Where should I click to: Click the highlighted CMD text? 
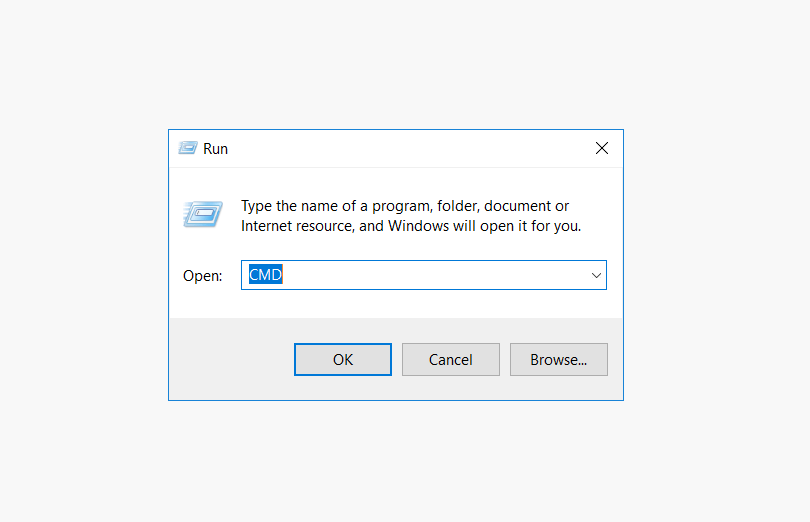click(266, 274)
